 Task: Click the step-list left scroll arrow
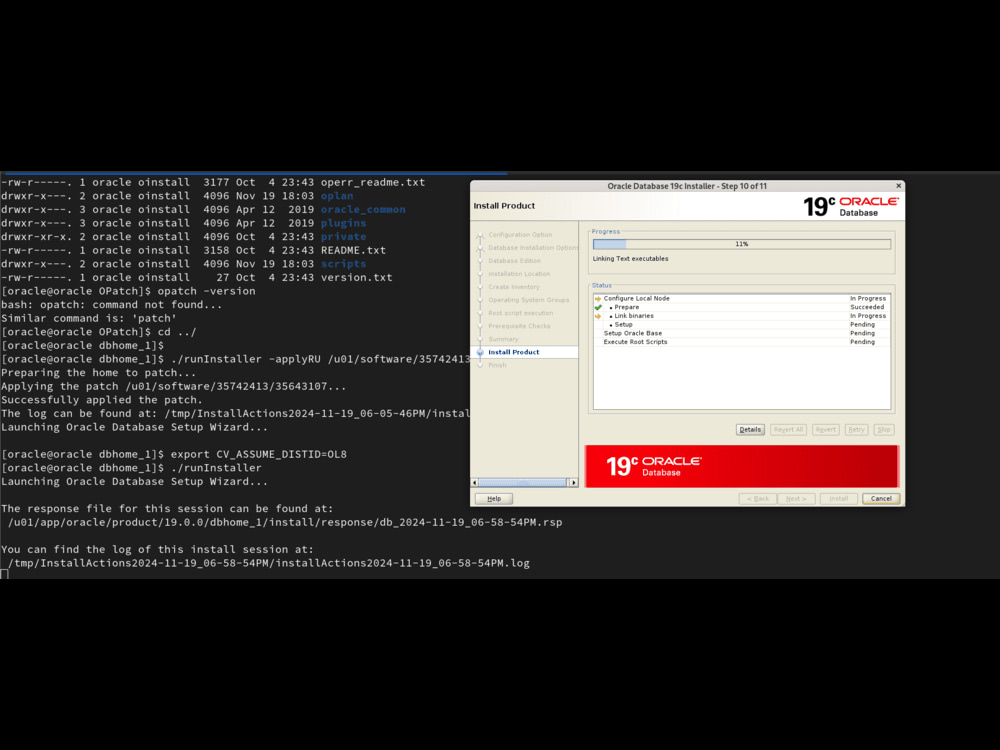coord(474,483)
